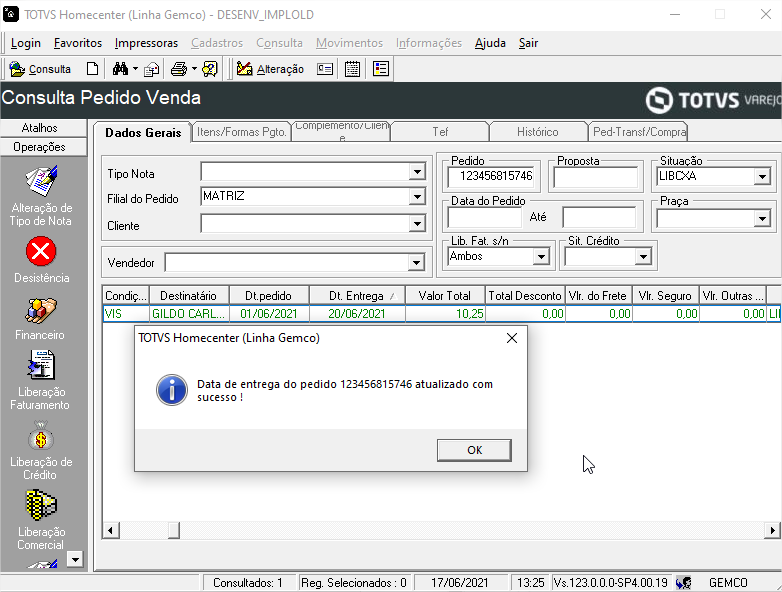Click the GILDO CARL... cell in the grid
782x592 pixels.
pos(190,314)
